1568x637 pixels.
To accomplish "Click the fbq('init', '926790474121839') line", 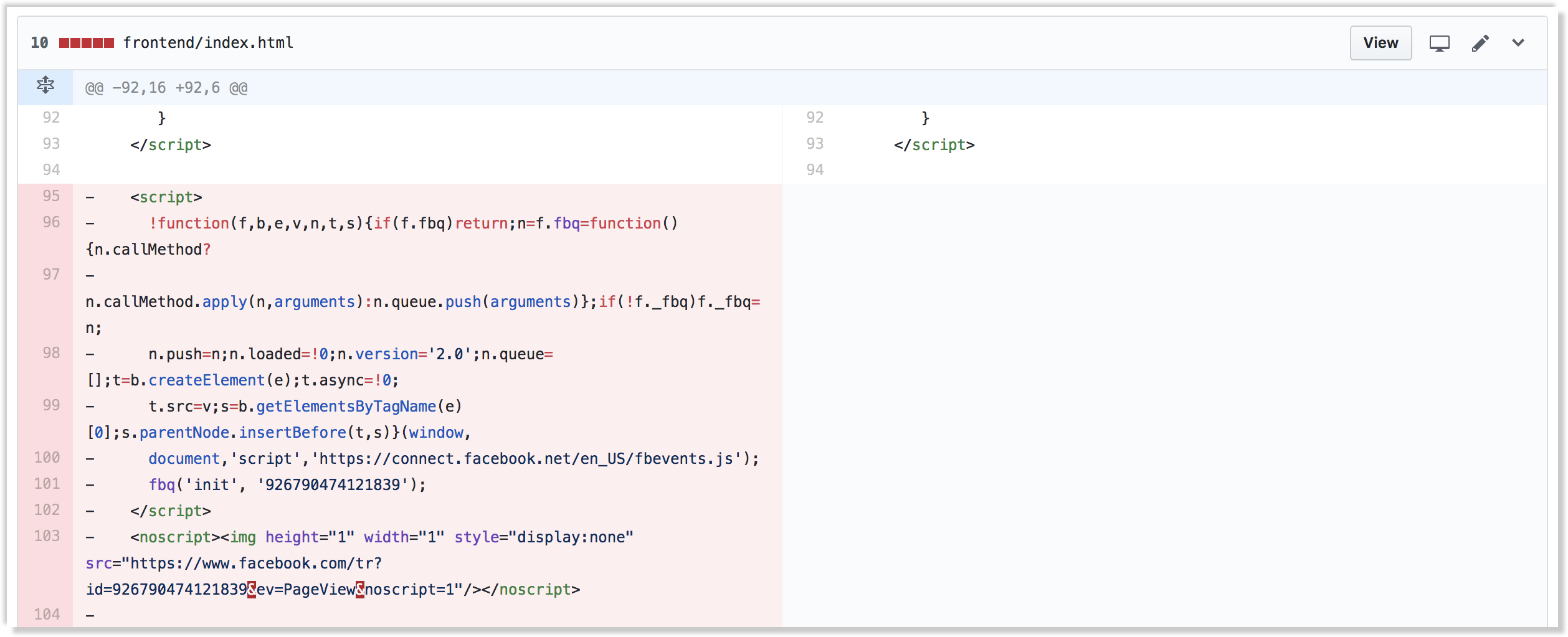I will pos(287,485).
